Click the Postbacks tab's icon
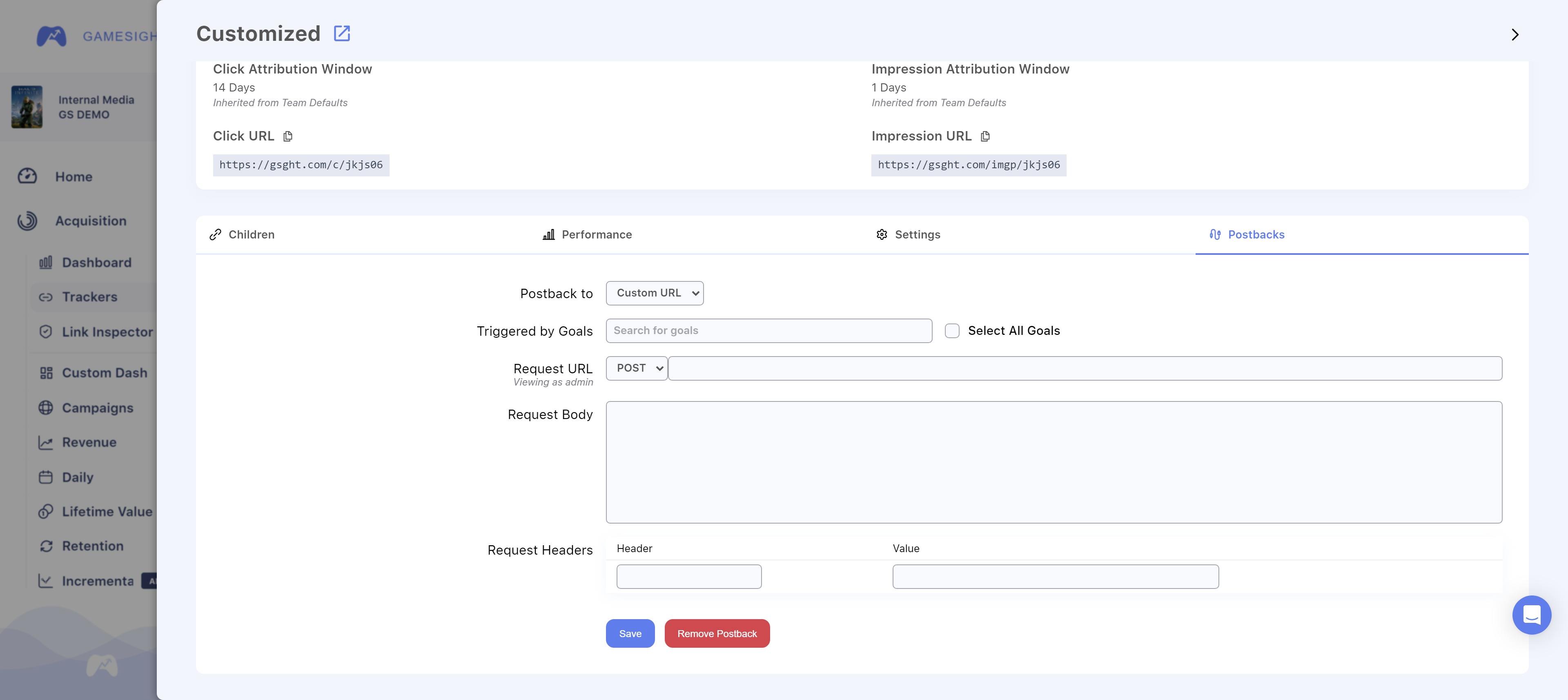The width and height of the screenshot is (1568, 700). [1215, 235]
